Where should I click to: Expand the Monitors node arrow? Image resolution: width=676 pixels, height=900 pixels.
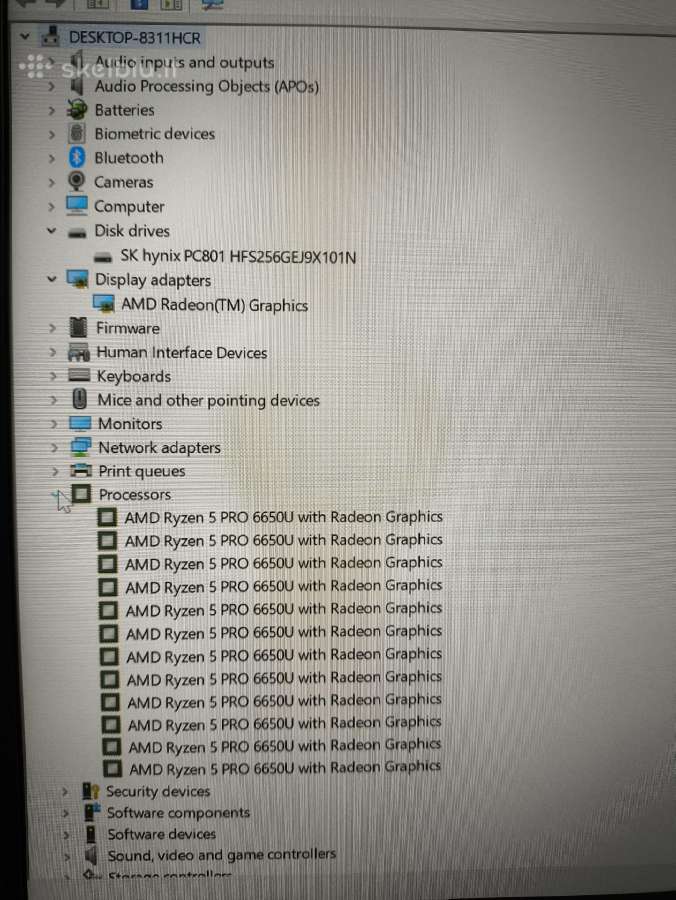pos(54,424)
